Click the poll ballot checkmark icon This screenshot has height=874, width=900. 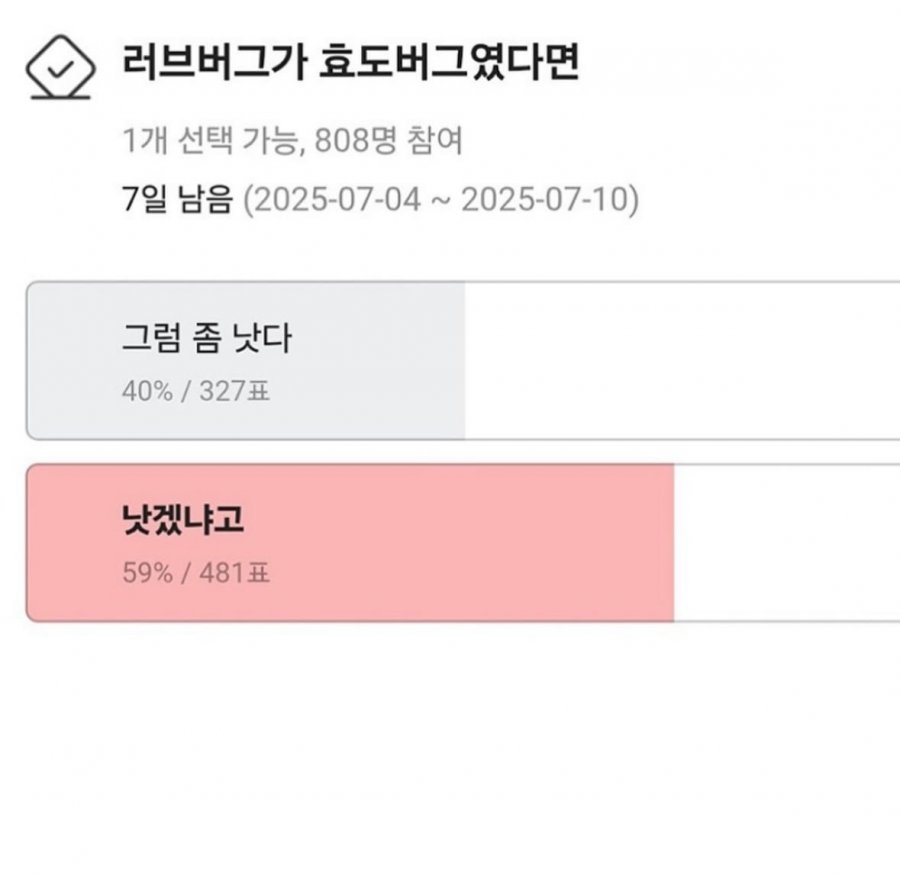tap(60, 68)
